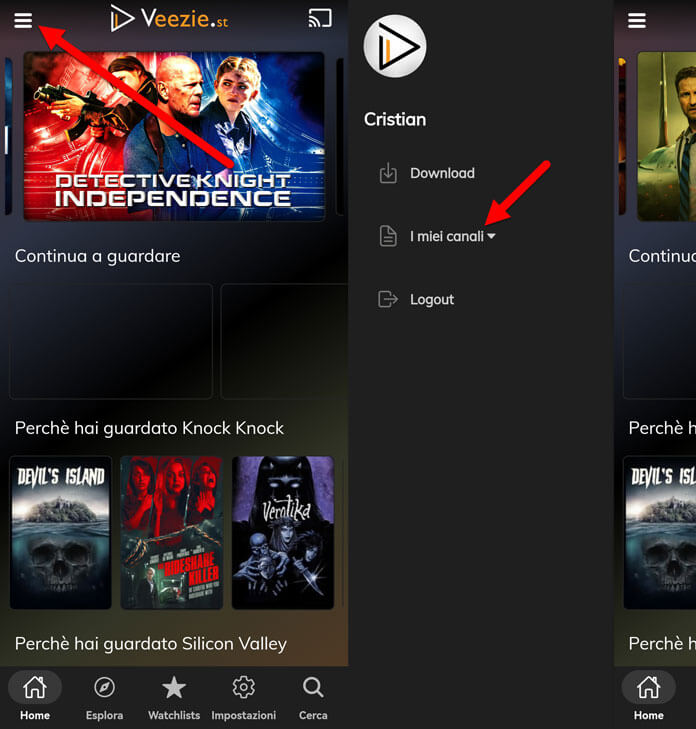Click Logout in the side menu
696x729 pixels.
[x=431, y=299]
